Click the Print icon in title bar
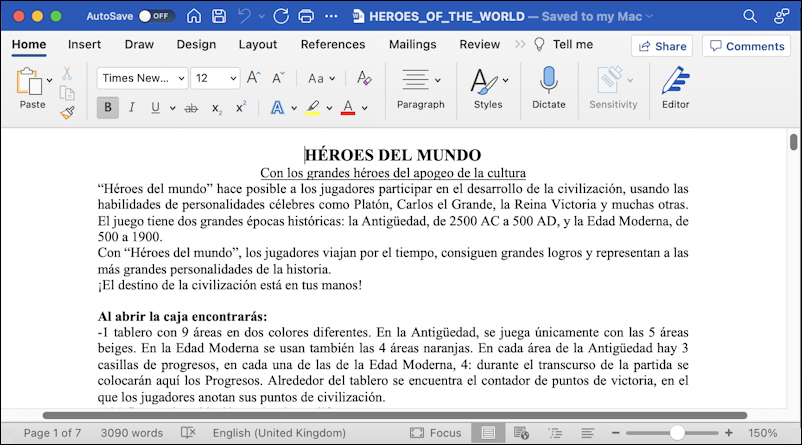 (308, 17)
